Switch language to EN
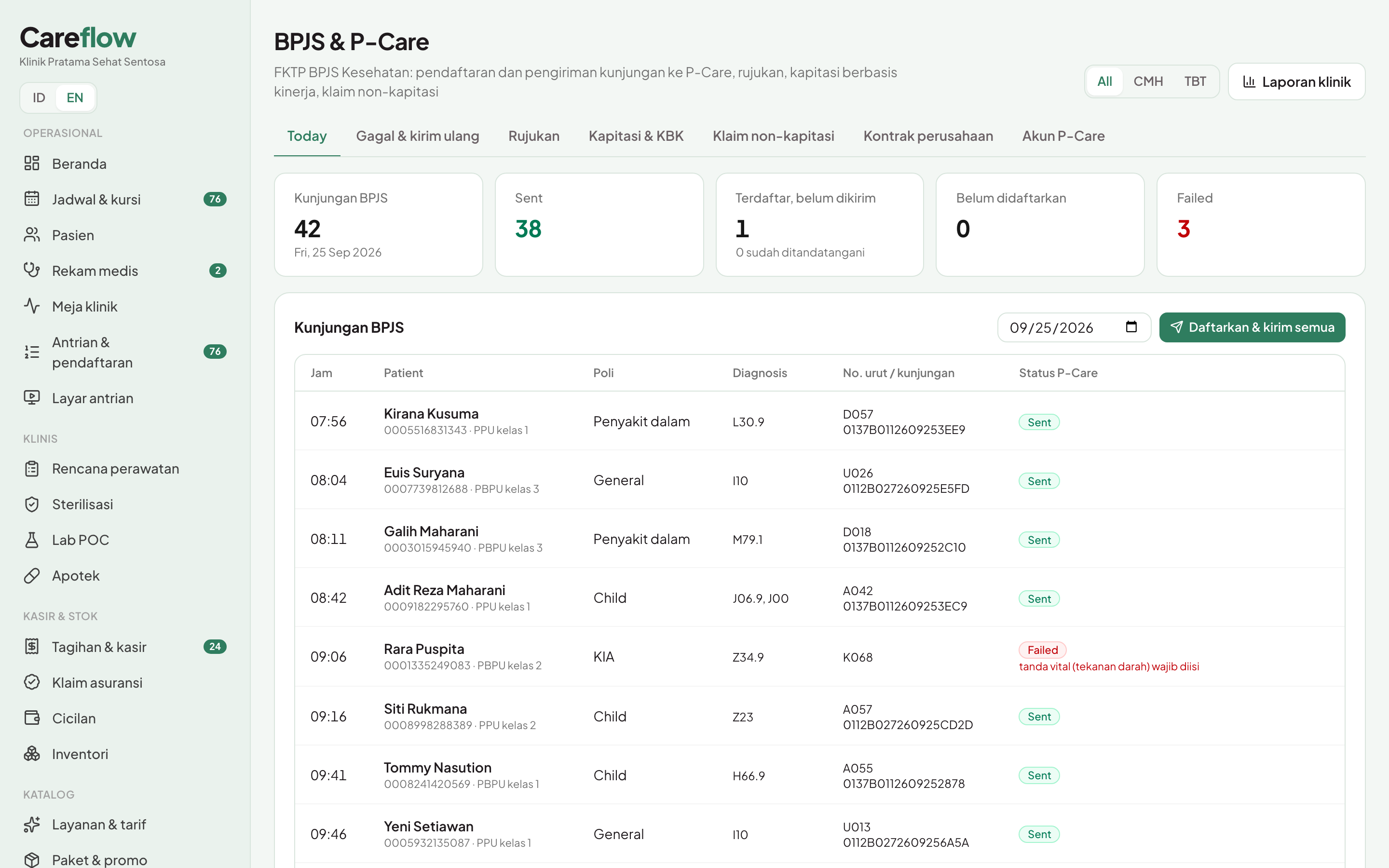The height and width of the screenshot is (868, 1389). (75, 97)
